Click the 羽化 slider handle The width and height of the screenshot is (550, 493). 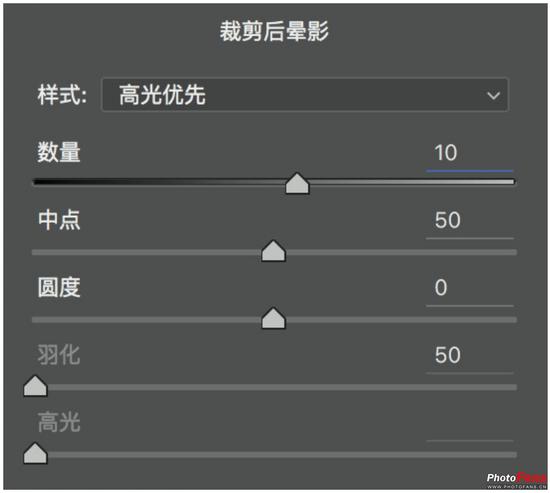(35, 386)
